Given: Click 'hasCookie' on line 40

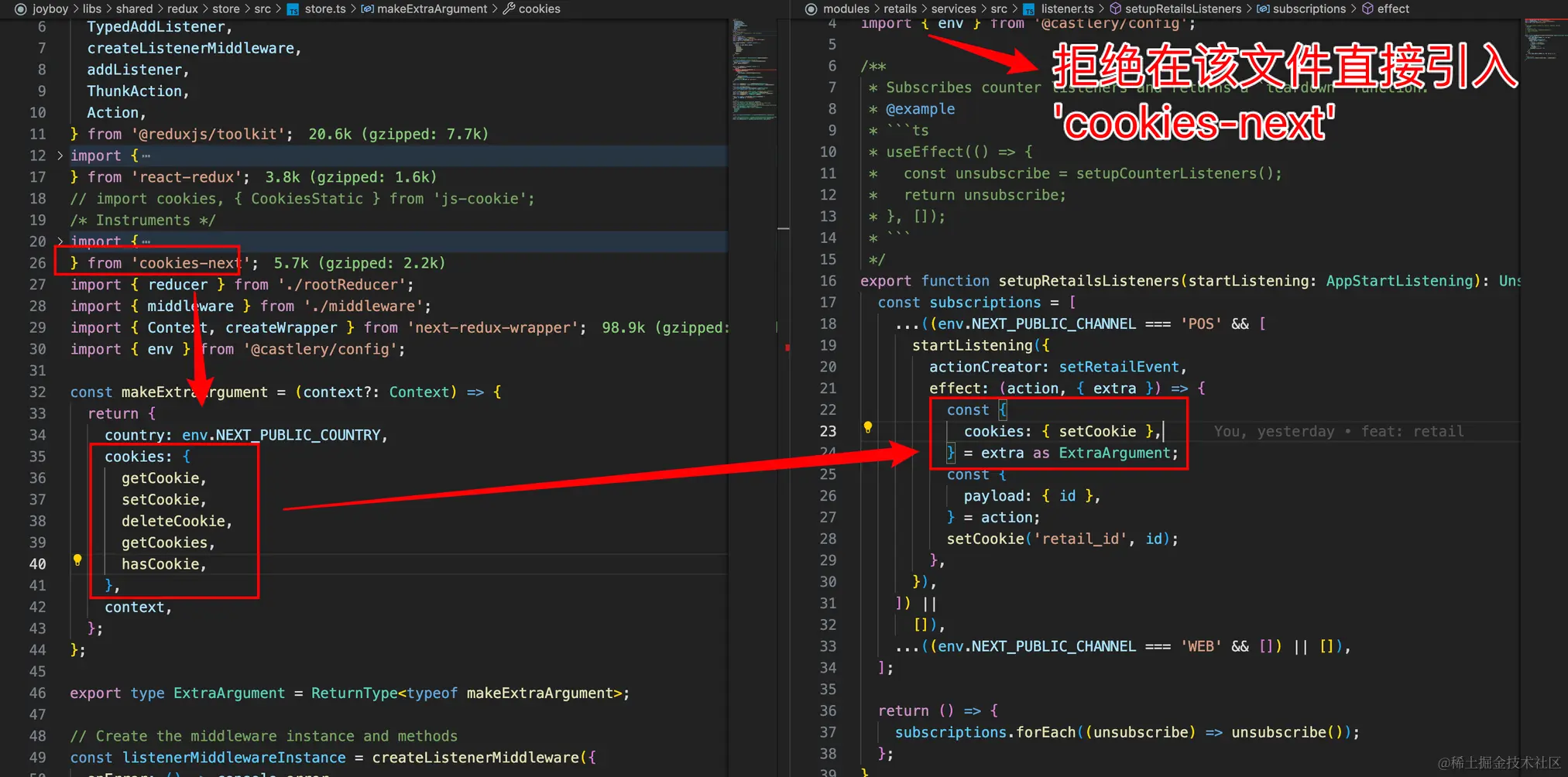Looking at the screenshot, I should [160, 565].
